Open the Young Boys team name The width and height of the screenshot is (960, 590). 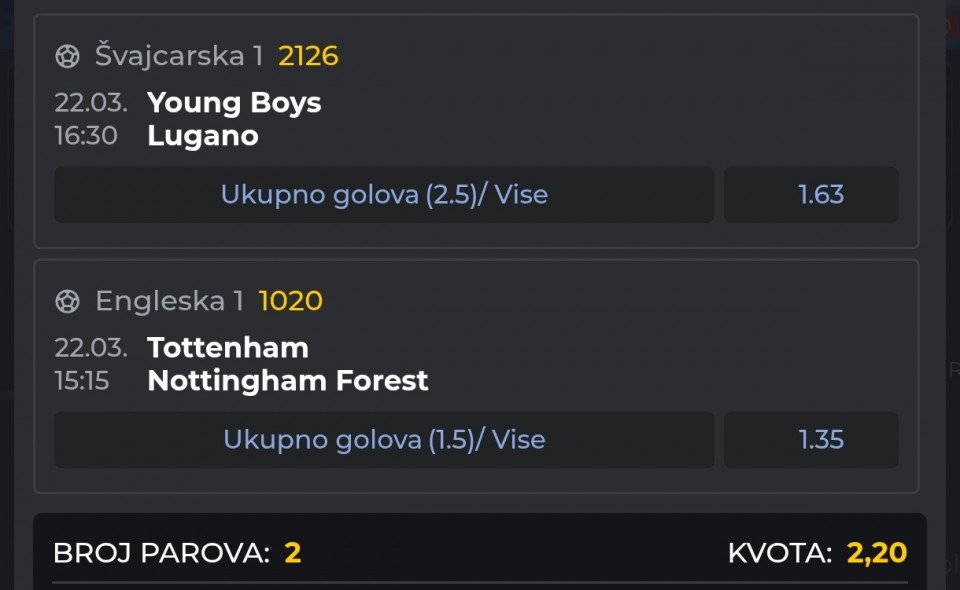pos(234,102)
